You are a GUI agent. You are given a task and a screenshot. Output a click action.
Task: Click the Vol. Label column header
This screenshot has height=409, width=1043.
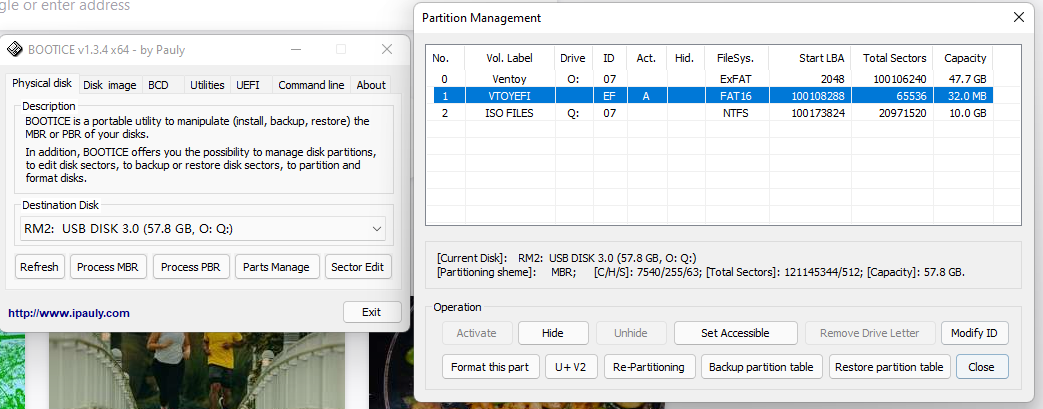pyautogui.click(x=510, y=59)
